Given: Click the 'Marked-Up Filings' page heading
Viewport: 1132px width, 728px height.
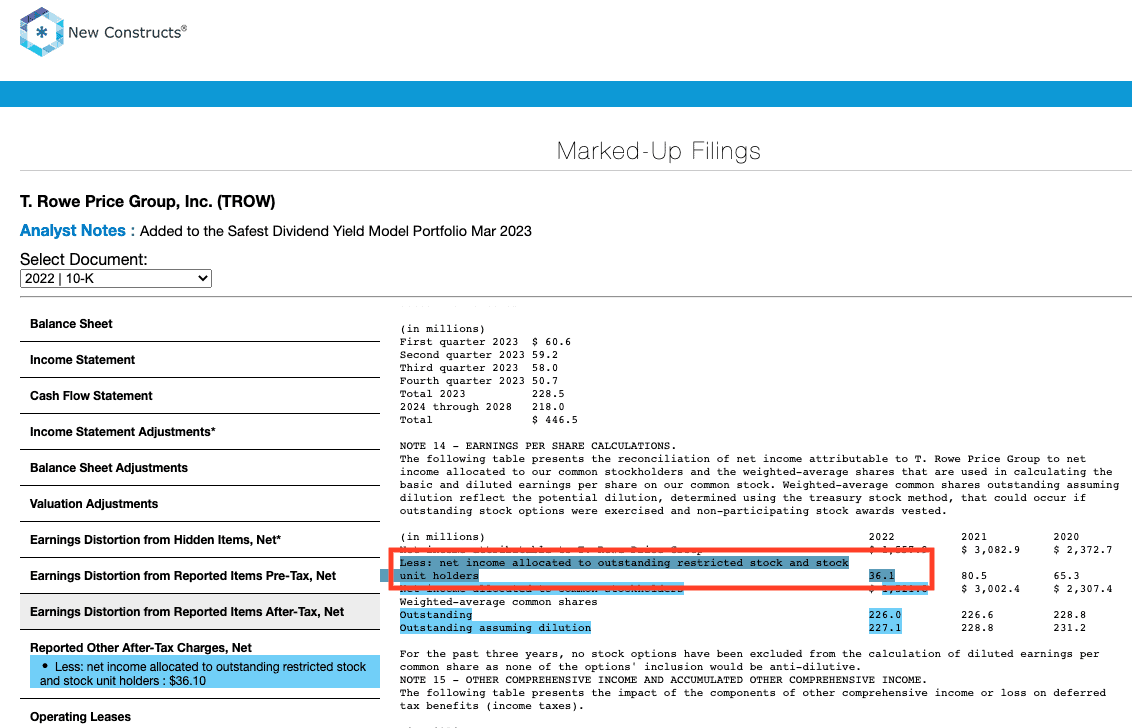Looking at the screenshot, I should click(x=658, y=151).
